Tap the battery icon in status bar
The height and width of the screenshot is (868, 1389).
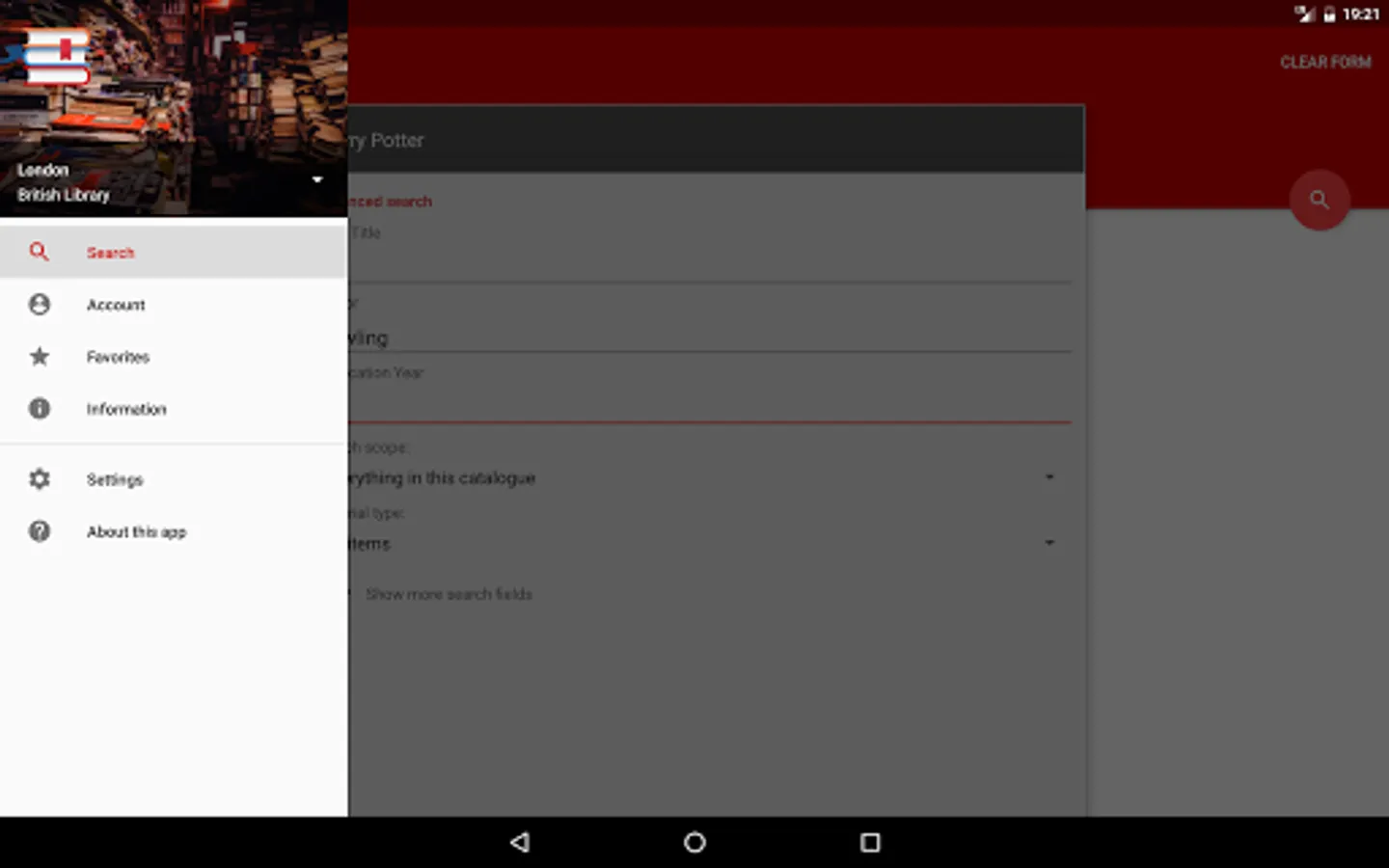(1329, 14)
